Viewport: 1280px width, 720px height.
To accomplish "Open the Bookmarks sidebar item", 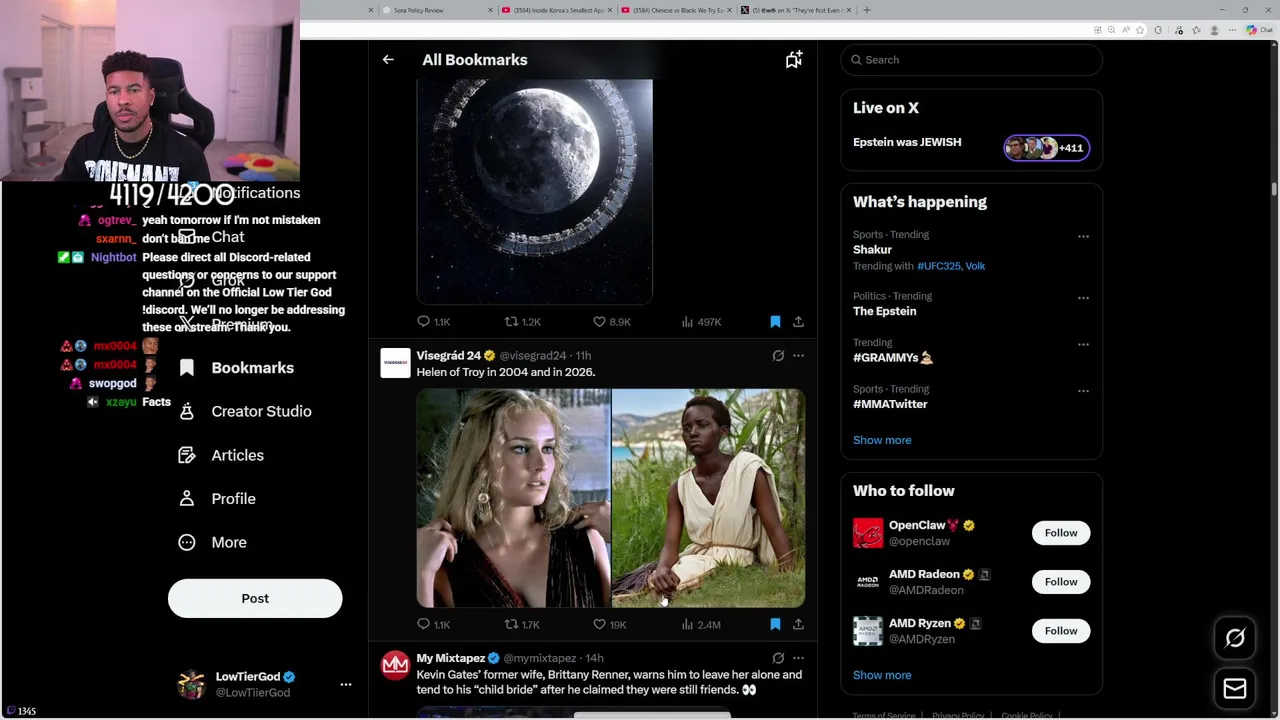I will coord(236,368).
